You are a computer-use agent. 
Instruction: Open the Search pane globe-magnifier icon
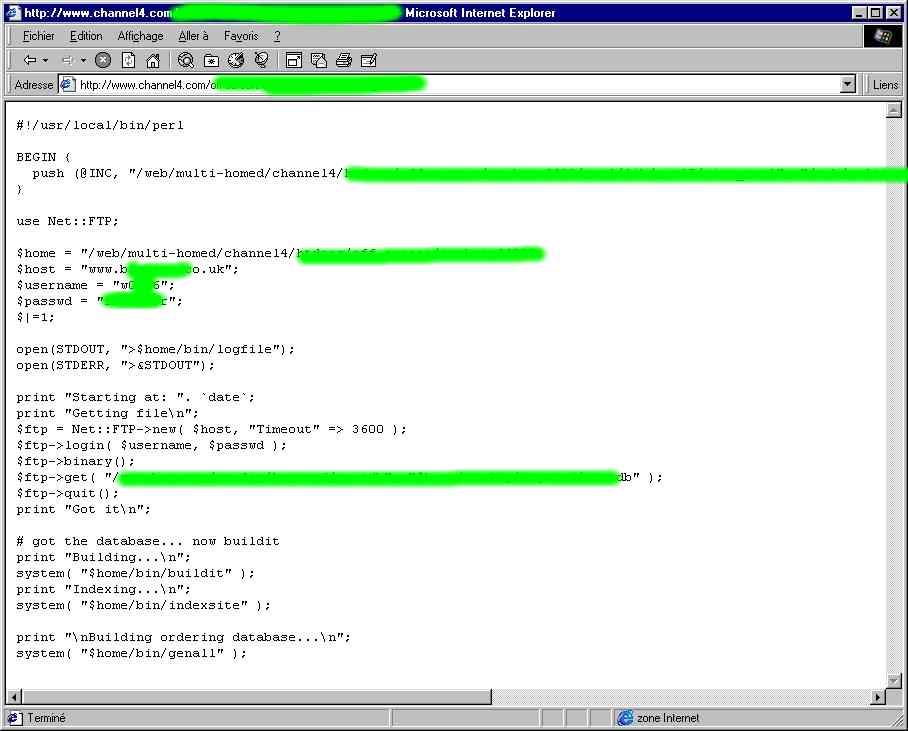point(185,60)
